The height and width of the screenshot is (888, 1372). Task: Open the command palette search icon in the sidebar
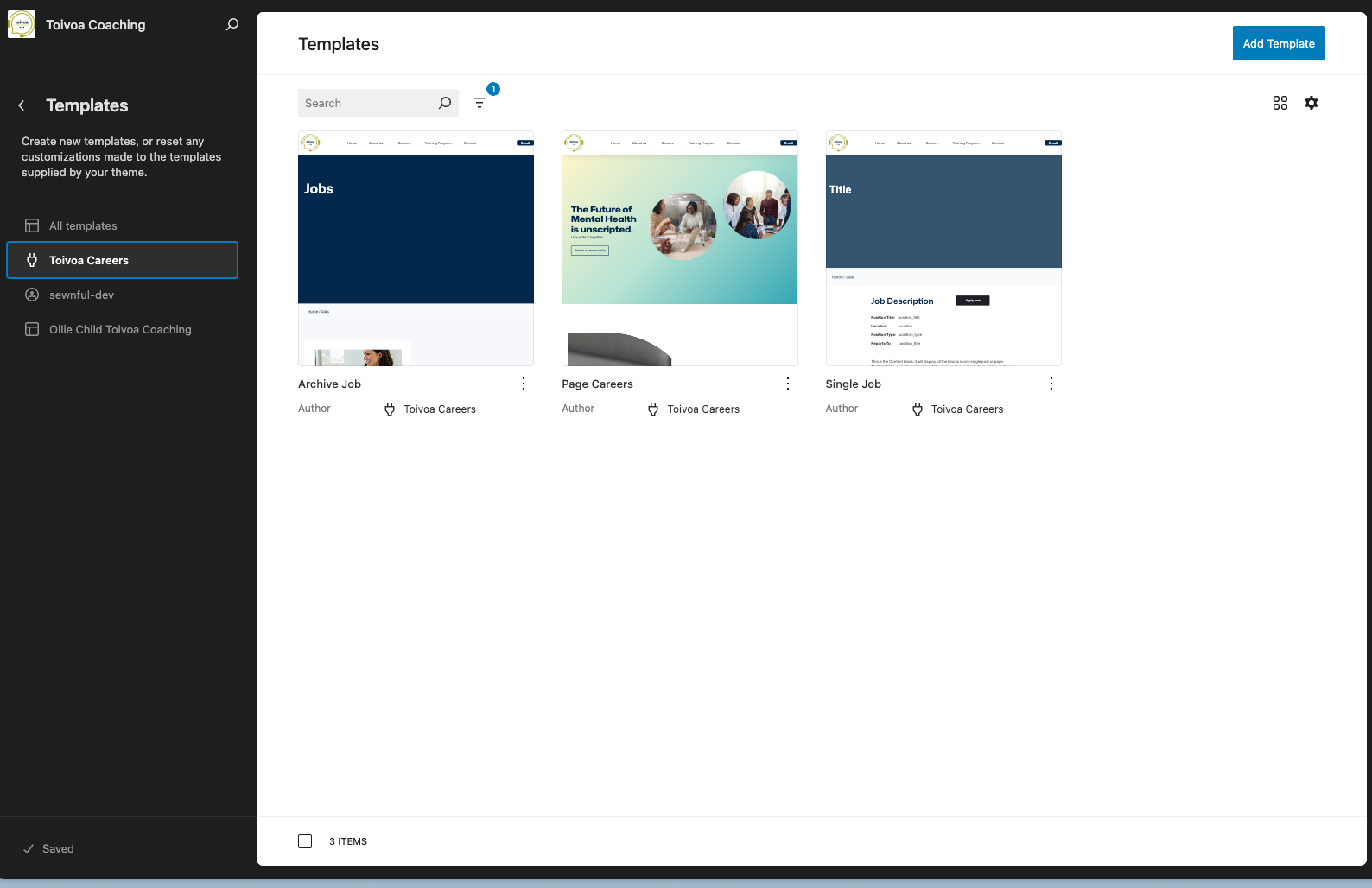coord(232,24)
